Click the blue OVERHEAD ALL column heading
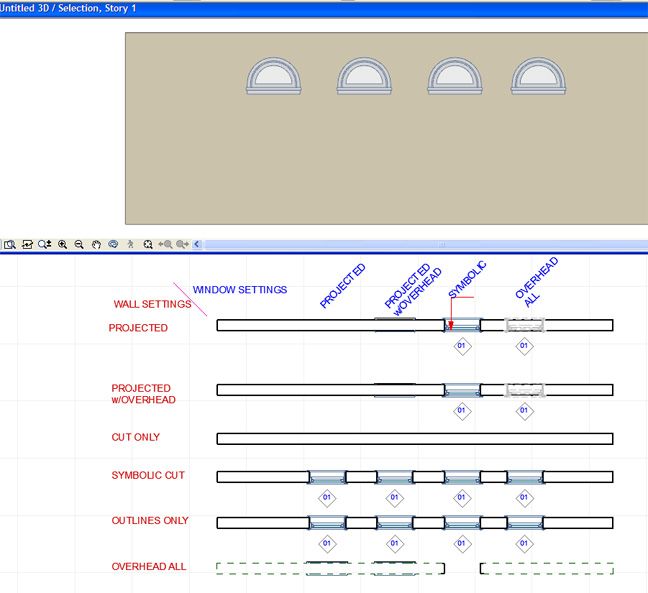 [x=536, y=282]
